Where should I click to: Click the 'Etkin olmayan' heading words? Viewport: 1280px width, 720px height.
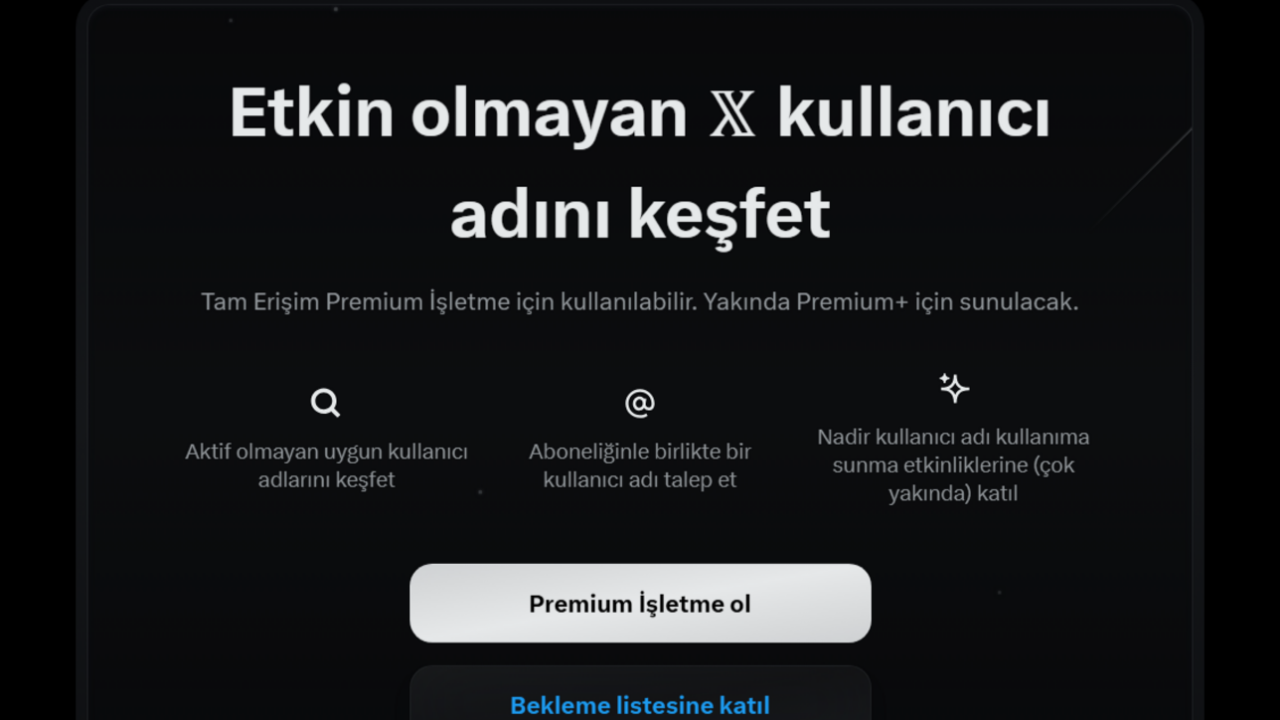click(458, 114)
